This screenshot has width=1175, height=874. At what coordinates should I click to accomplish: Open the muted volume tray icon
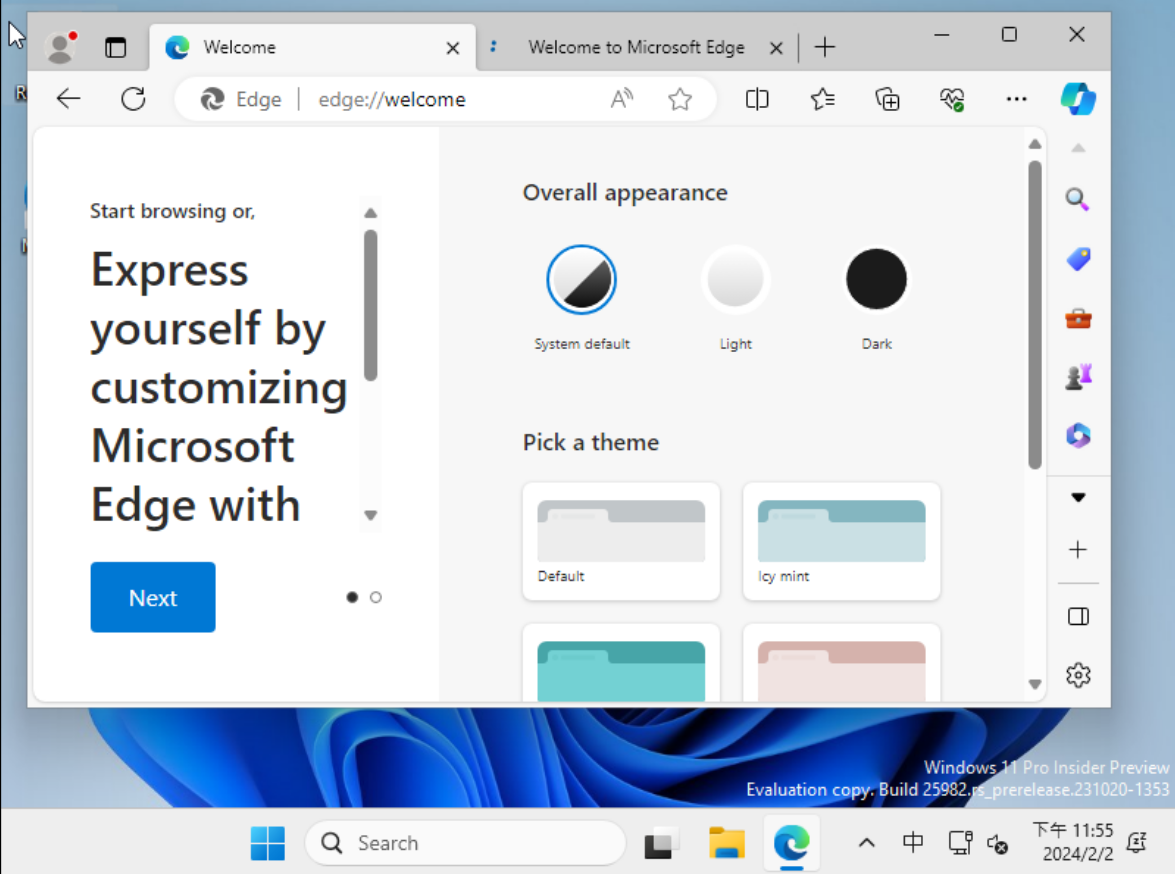pyautogui.click(x=997, y=844)
